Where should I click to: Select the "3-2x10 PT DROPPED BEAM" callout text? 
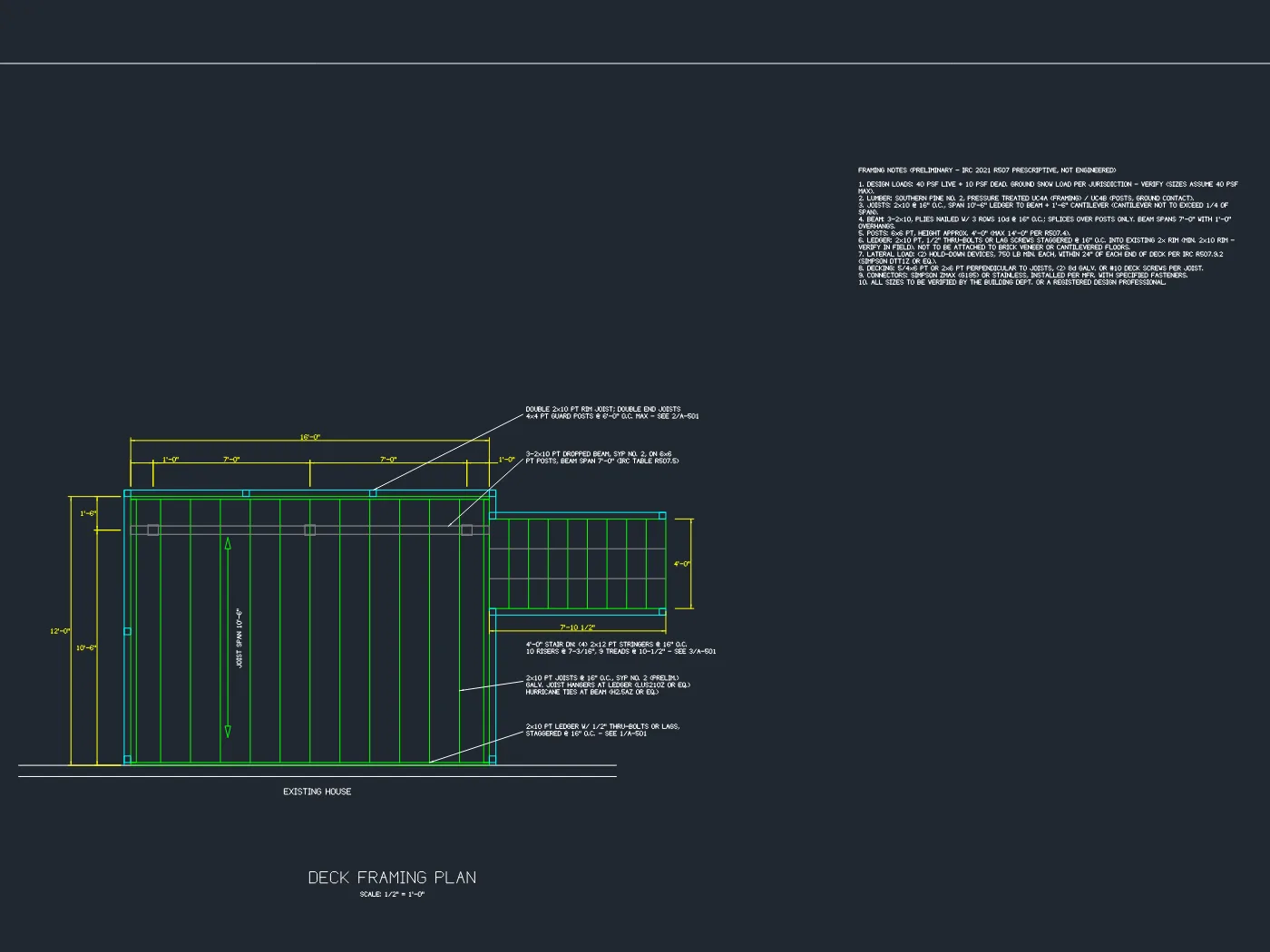pos(602,457)
